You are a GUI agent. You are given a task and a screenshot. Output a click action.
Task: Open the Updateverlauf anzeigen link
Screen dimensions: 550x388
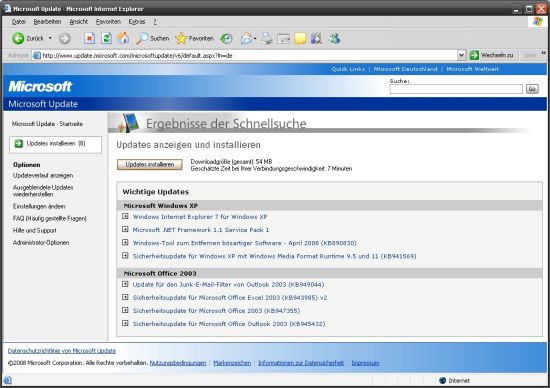[43, 175]
